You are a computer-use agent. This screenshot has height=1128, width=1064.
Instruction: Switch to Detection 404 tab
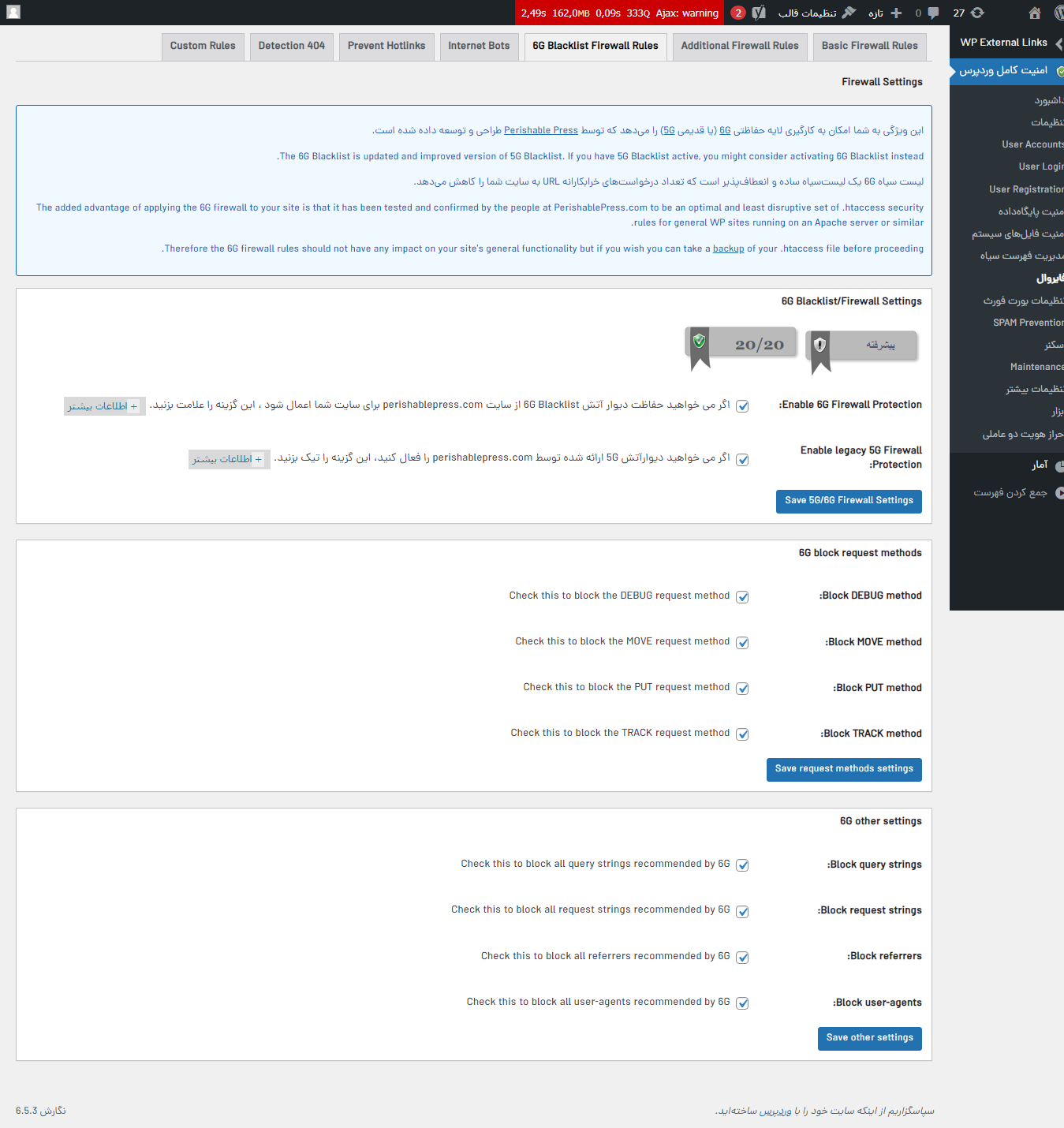(x=292, y=47)
